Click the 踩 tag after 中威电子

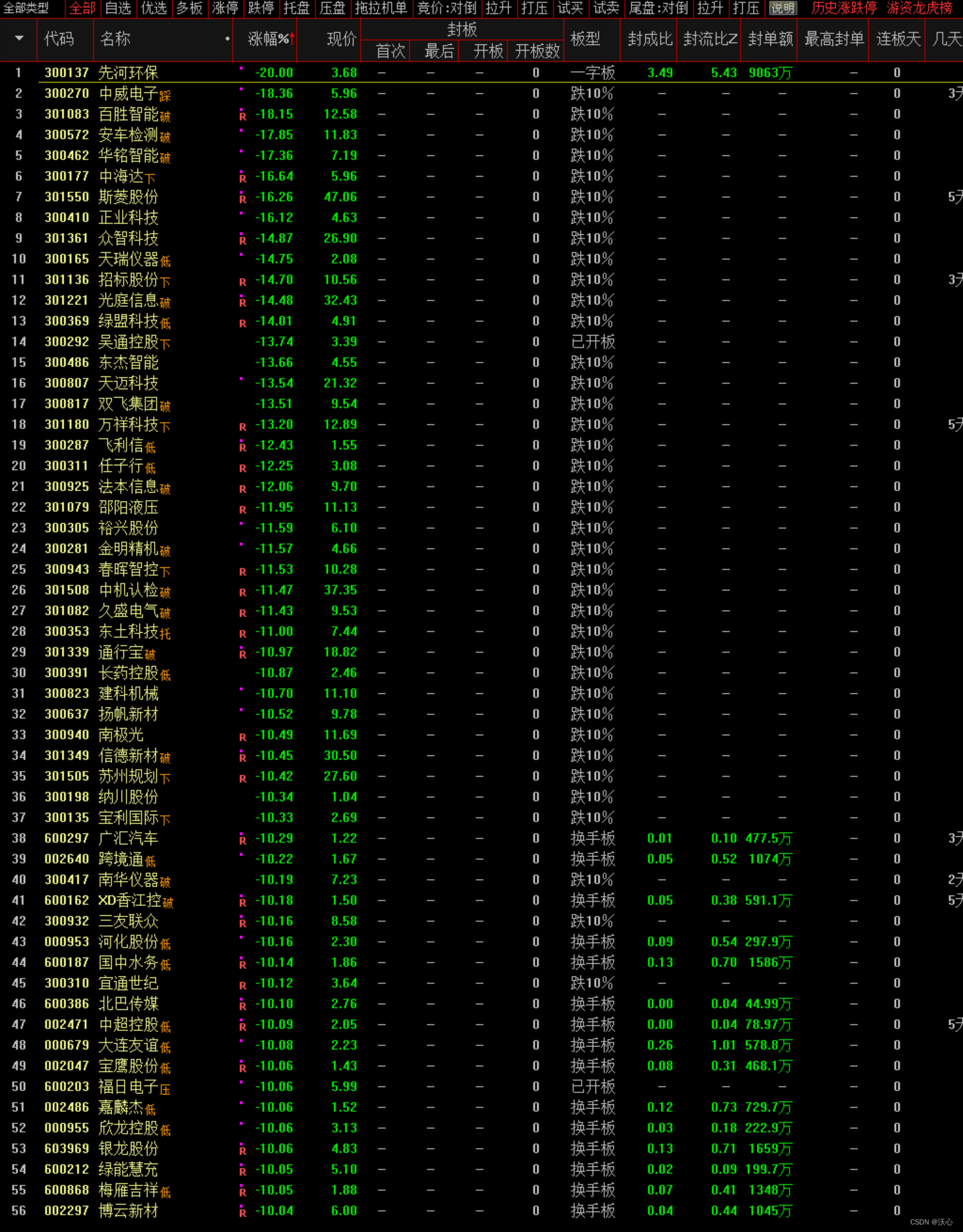click(165, 95)
